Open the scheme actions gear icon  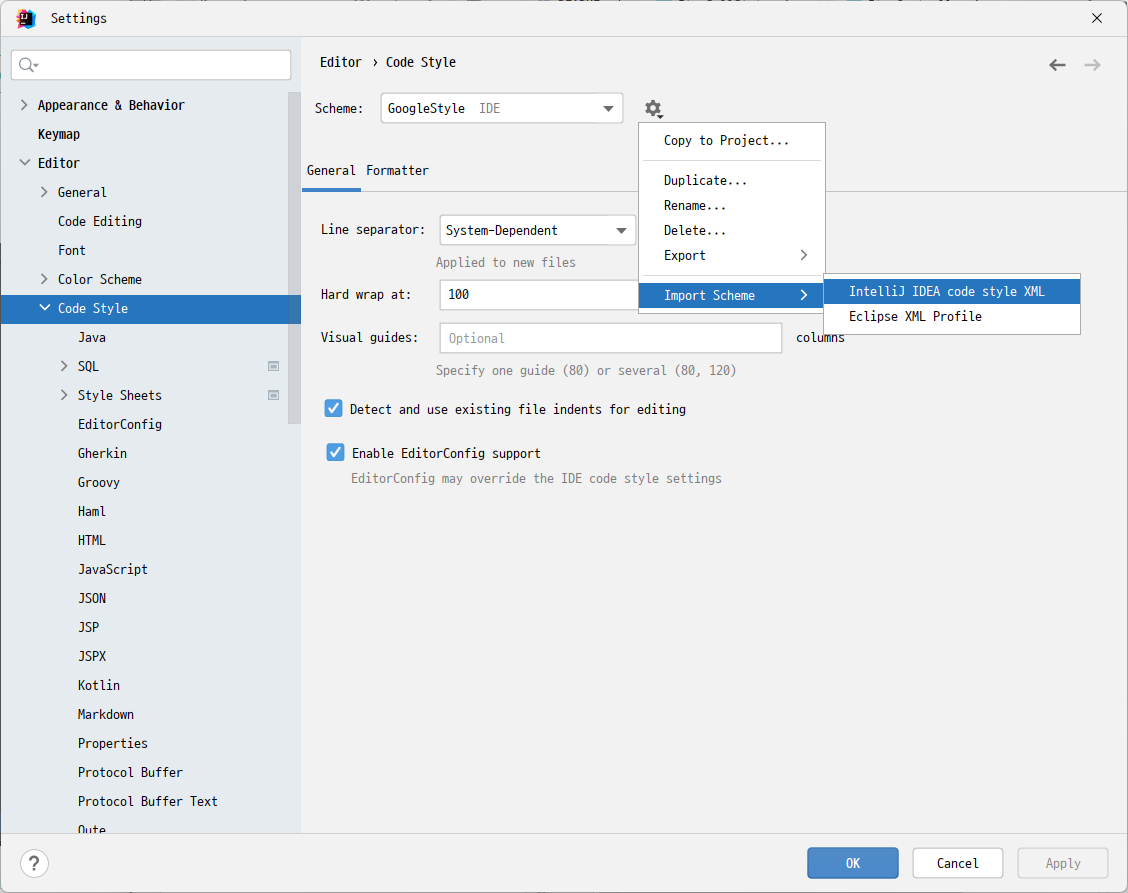653,109
